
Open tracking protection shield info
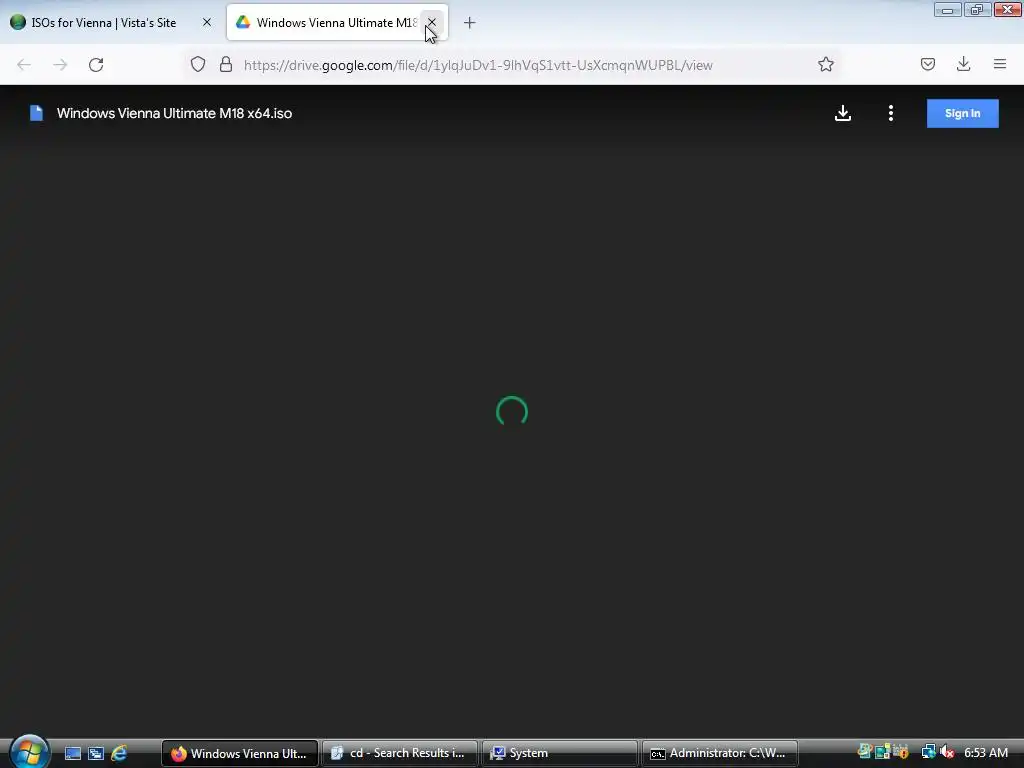coord(198,64)
